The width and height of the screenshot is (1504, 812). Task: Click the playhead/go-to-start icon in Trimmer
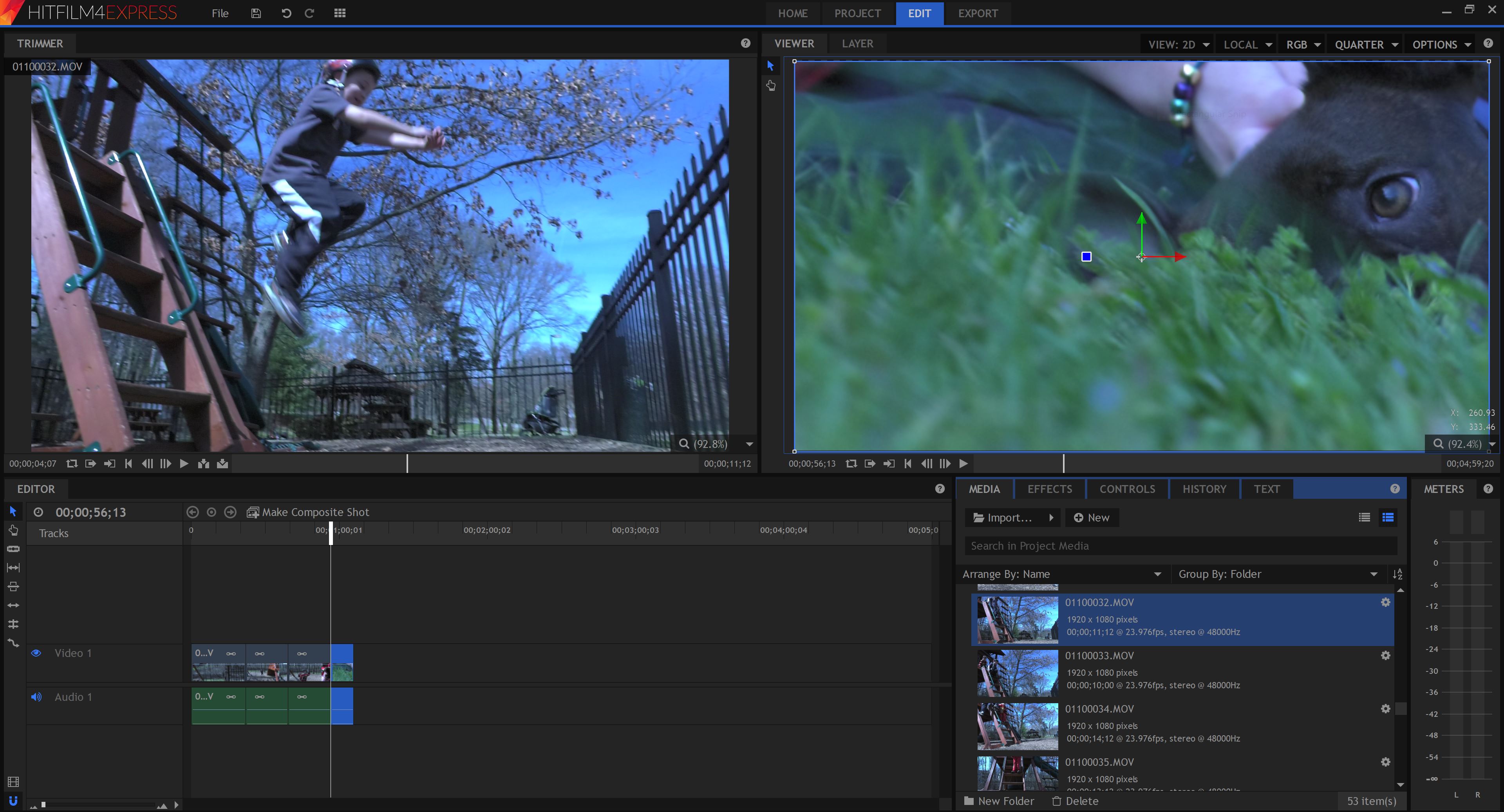point(128,463)
